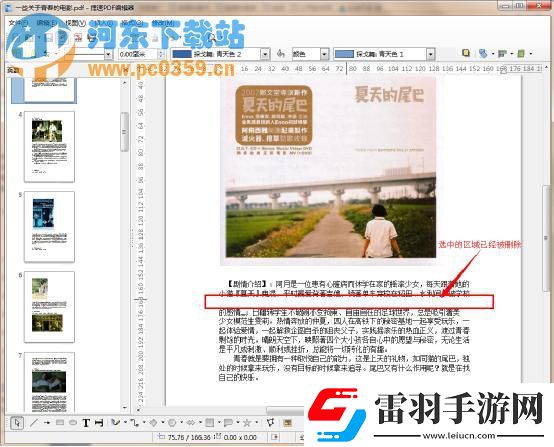Select the Curve drawing tool
This screenshot has height=447, width=554.
115,422
